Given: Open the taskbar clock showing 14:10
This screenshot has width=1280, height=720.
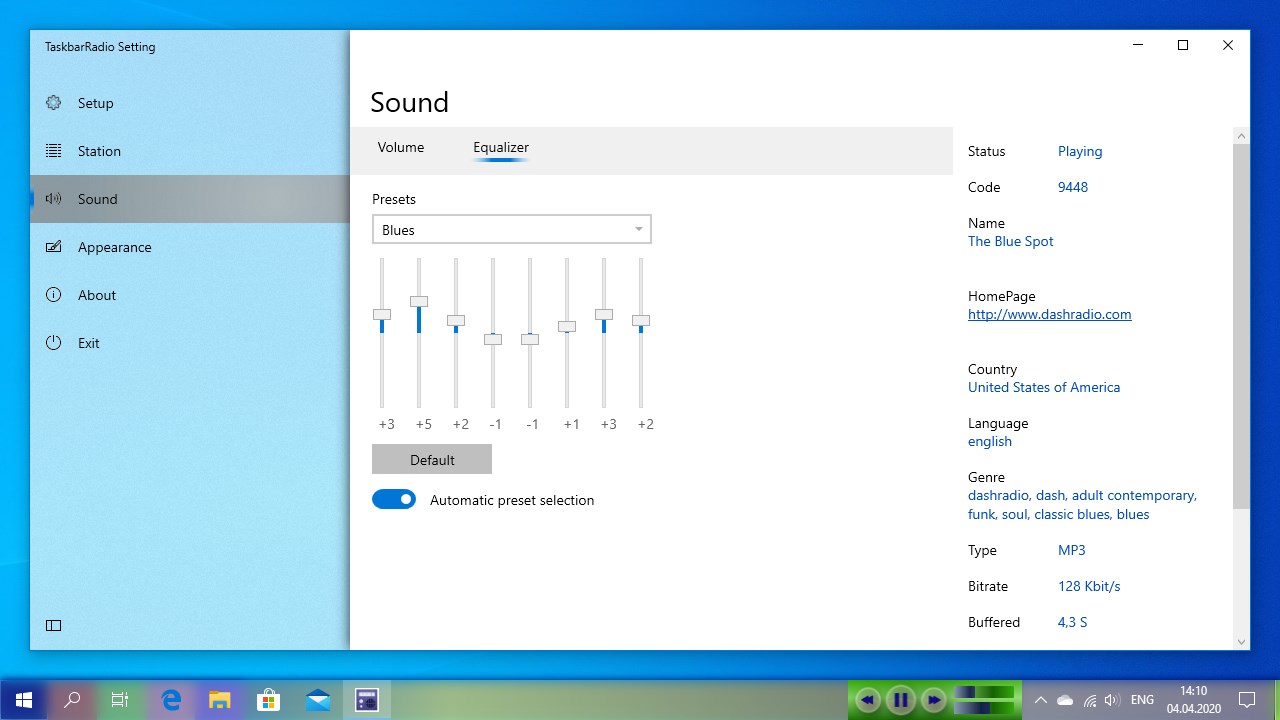Looking at the screenshot, I should pyautogui.click(x=1193, y=700).
